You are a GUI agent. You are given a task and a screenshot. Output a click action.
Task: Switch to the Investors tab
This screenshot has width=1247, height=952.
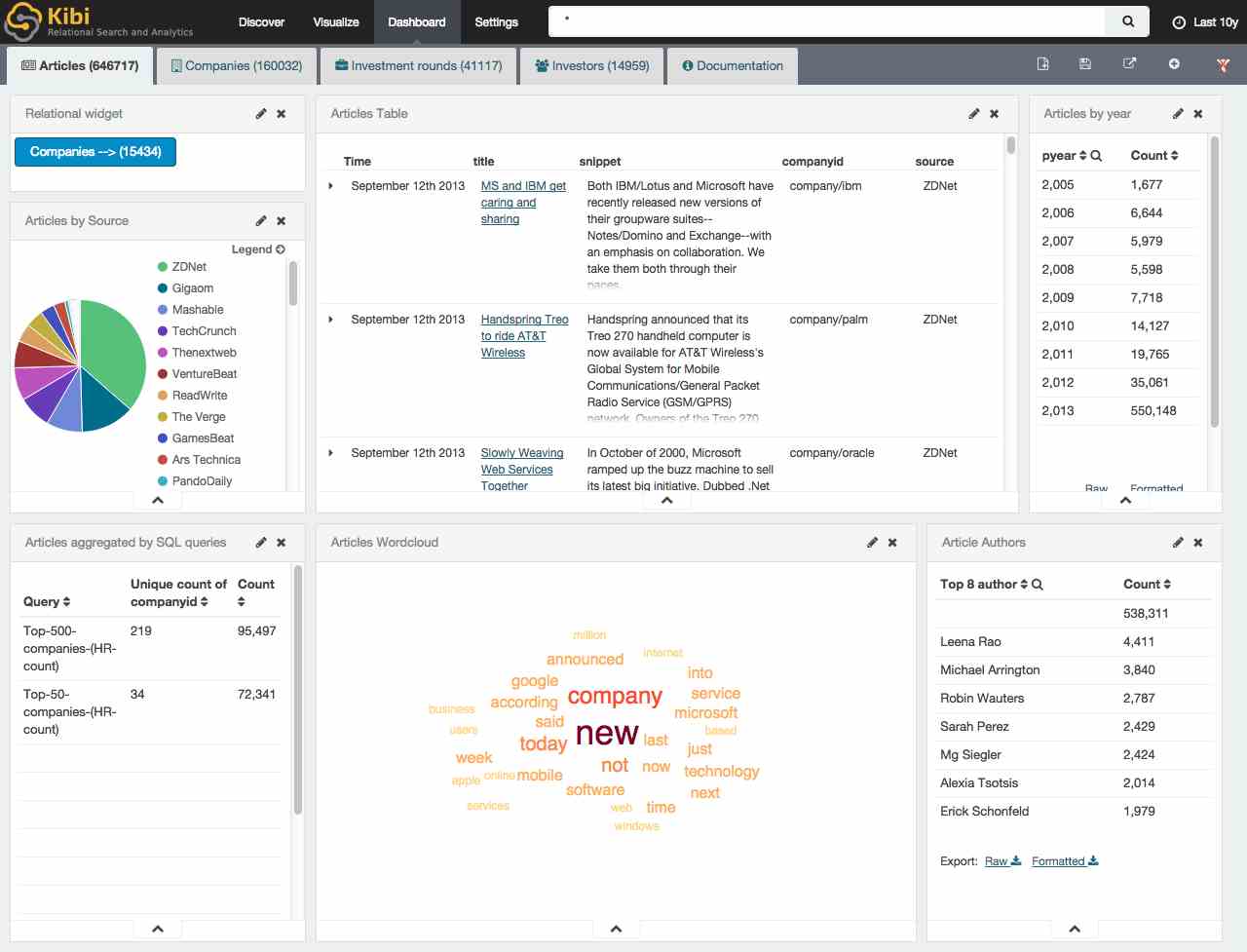click(x=591, y=65)
